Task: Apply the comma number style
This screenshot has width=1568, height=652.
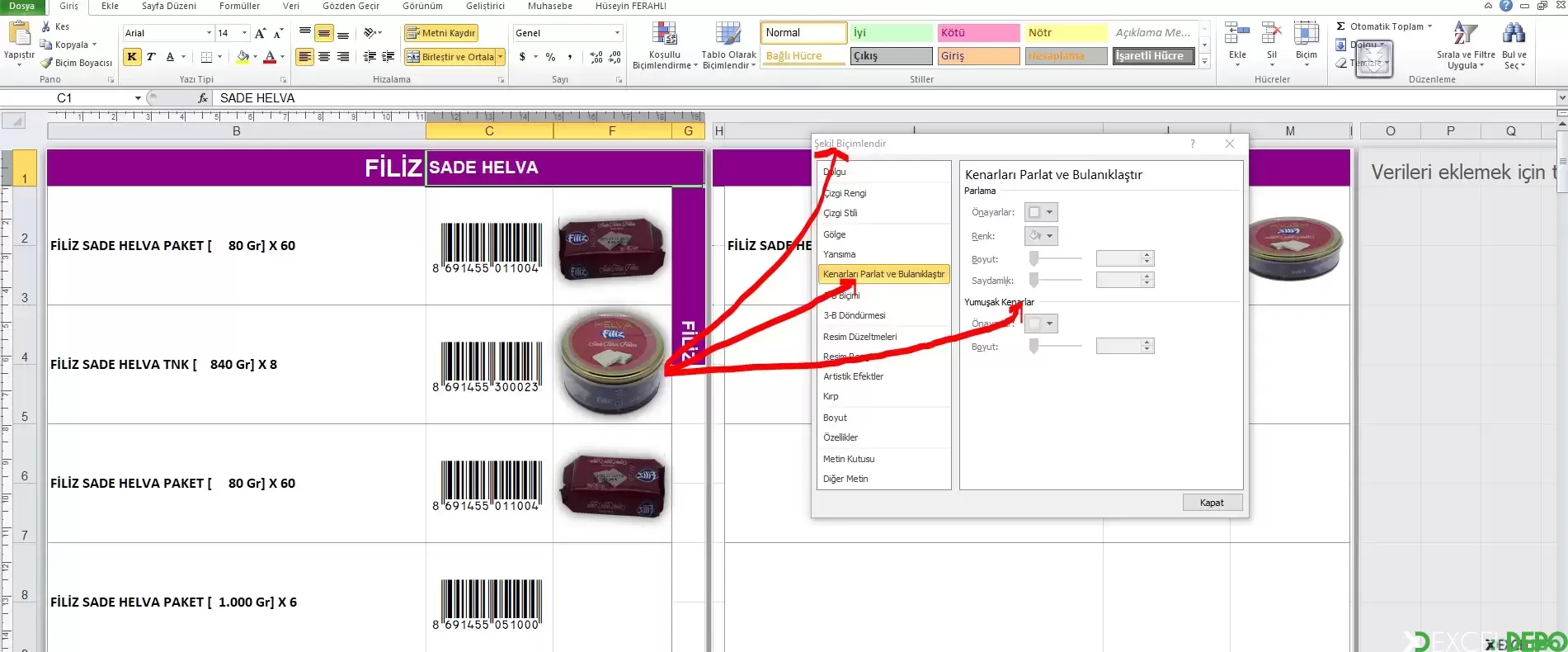Action: [570, 57]
